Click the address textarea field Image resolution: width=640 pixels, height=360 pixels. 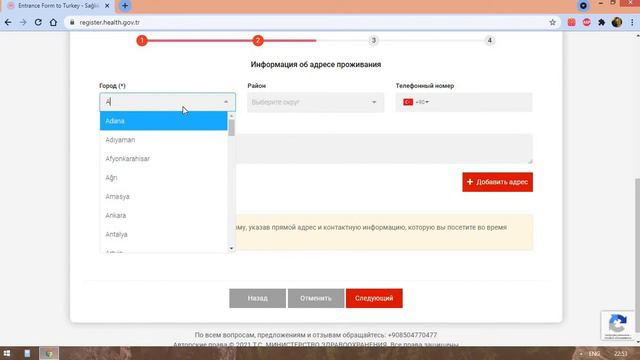coord(384,149)
